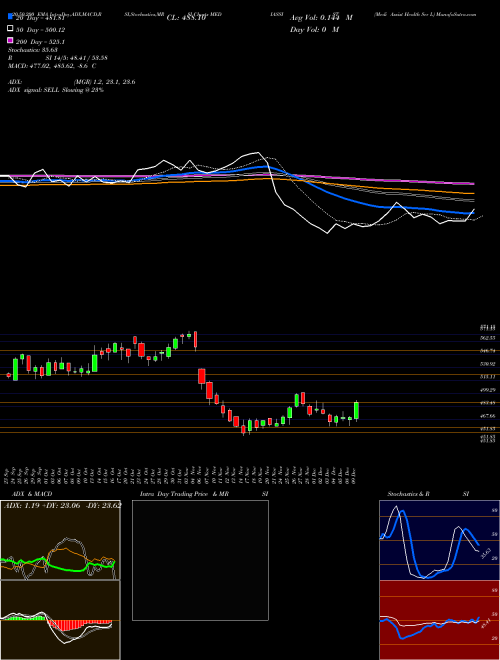Click the large red gap-down candlestick
The width and height of the screenshot is (500, 660).
(202, 376)
